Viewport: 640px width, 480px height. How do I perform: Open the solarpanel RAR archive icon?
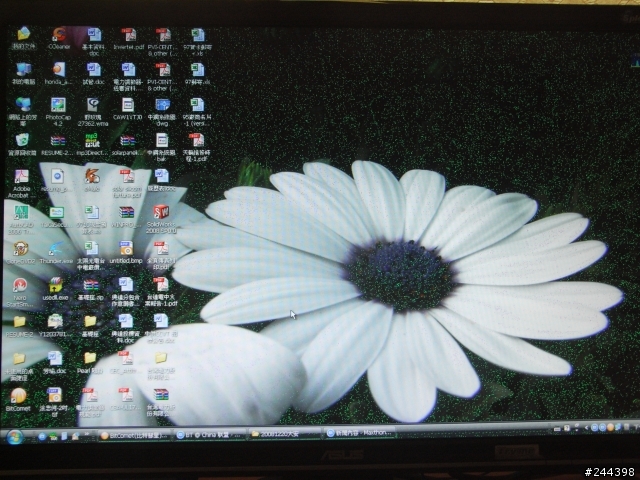(128, 145)
